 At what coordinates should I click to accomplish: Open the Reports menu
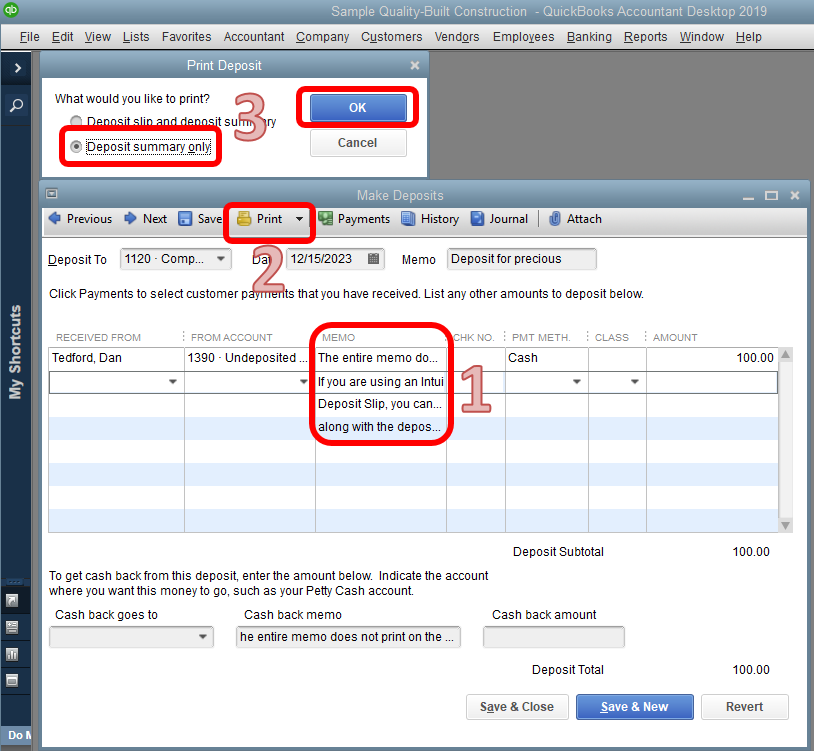(645, 37)
